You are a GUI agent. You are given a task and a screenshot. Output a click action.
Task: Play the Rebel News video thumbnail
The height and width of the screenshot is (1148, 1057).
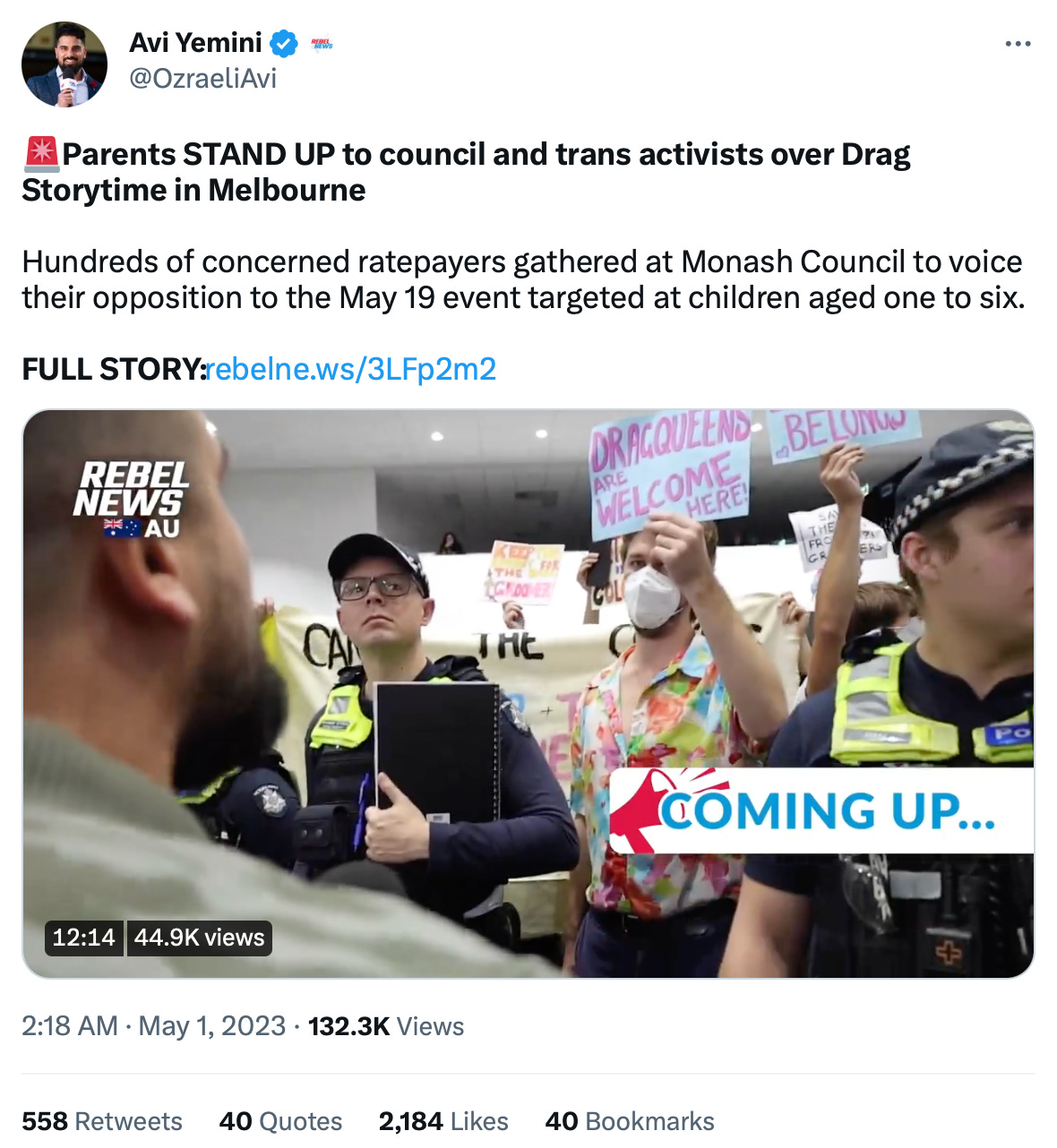528,694
